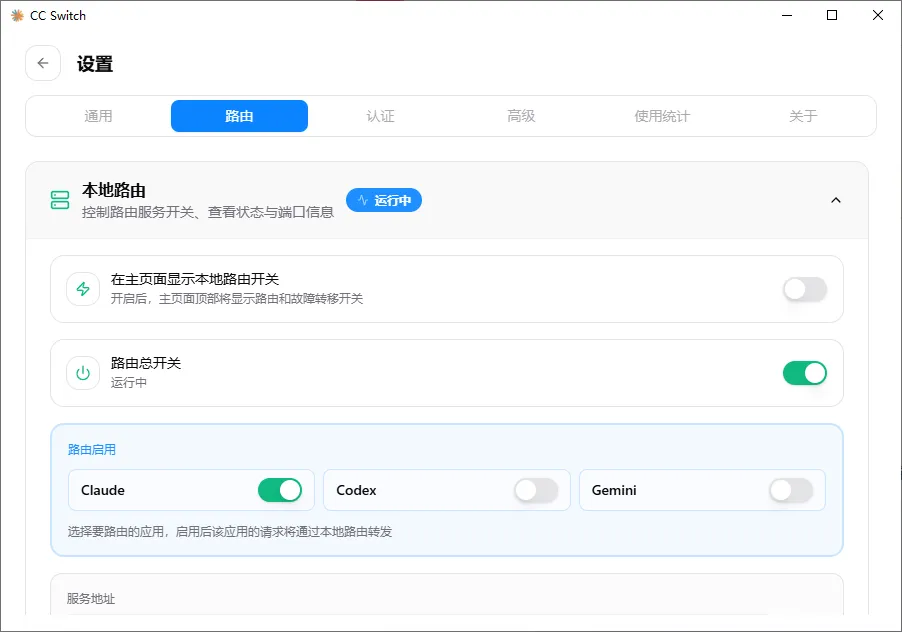The width and height of the screenshot is (902, 632).
Task: Switch to the 通用 tab
Action: tap(98, 116)
